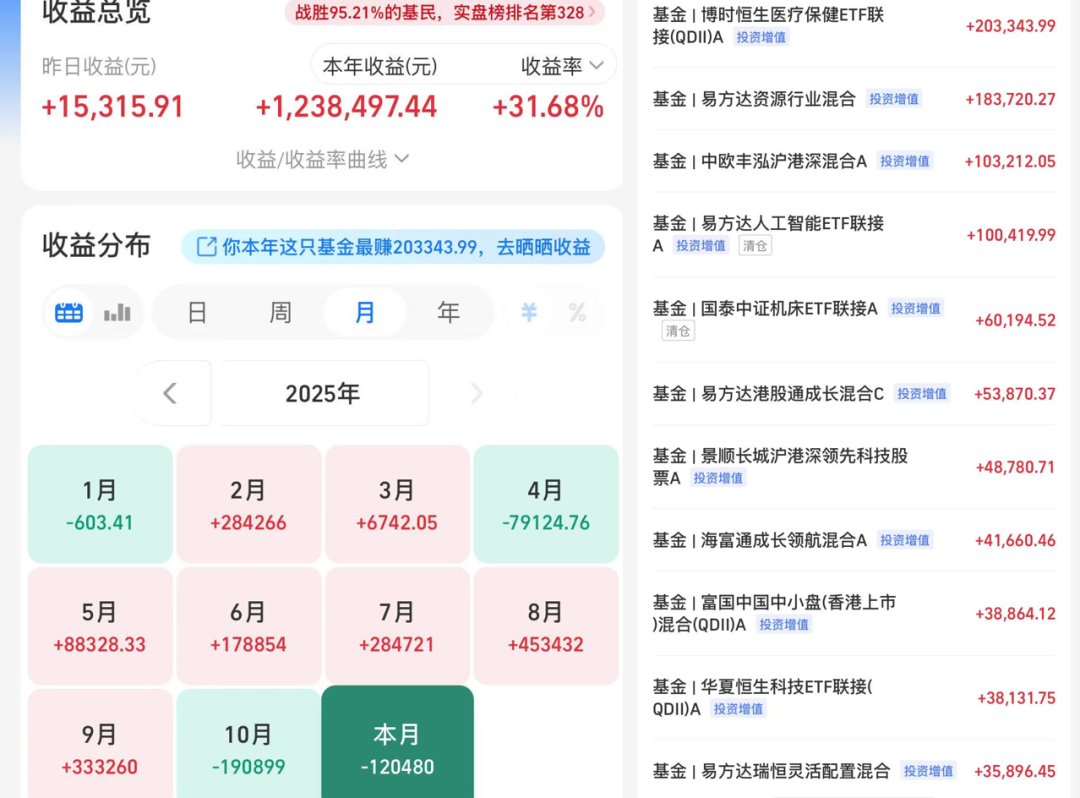
Task: Toggle yuan amount display mode
Action: [x=529, y=313]
